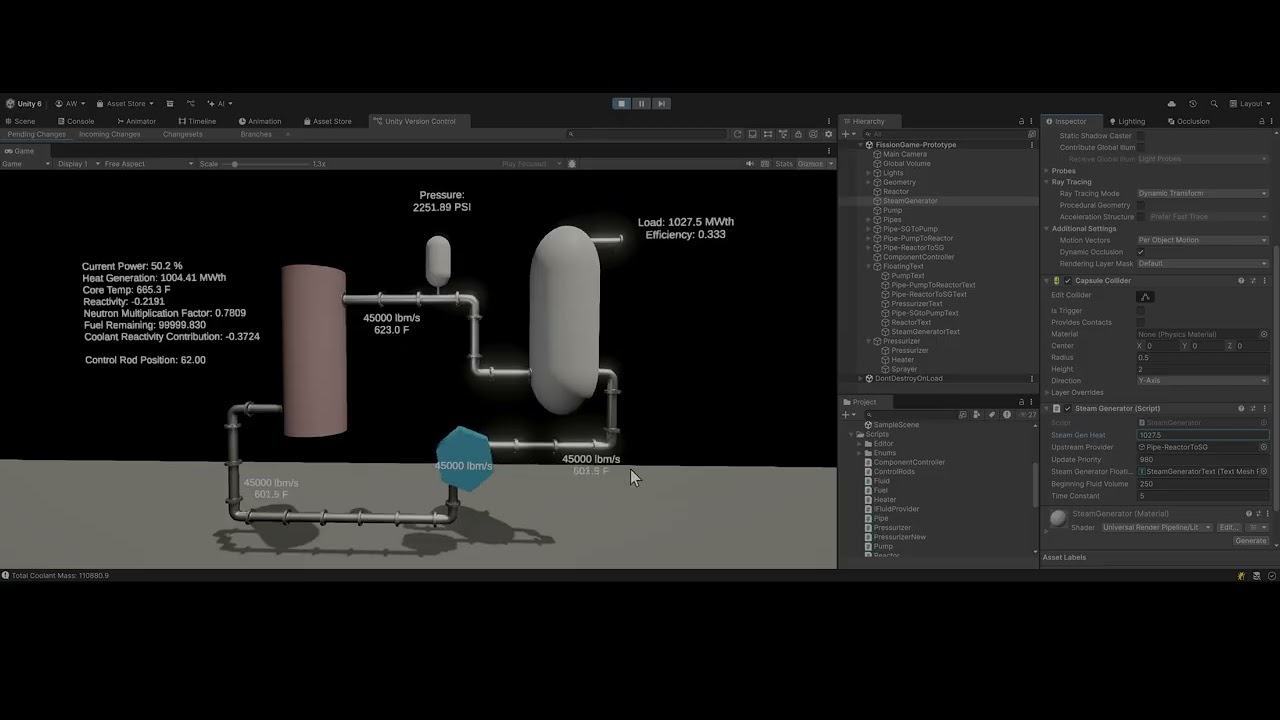The width and height of the screenshot is (1280, 720).
Task: Enable the Static Shadow Caster checkbox
Action: (x=1141, y=136)
